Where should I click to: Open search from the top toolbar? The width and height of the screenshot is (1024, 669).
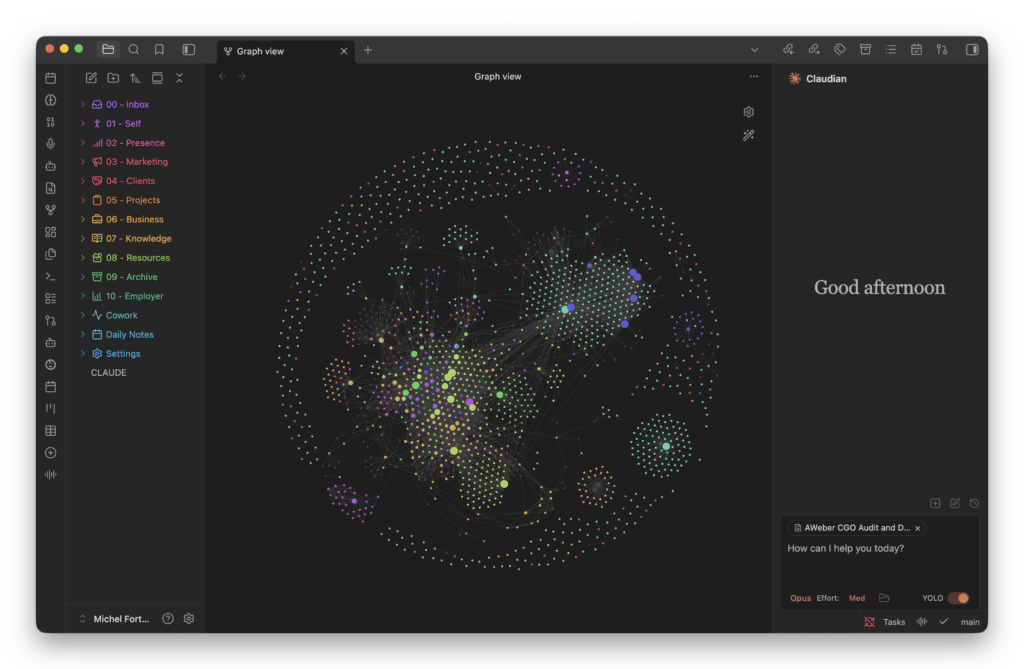(x=134, y=50)
